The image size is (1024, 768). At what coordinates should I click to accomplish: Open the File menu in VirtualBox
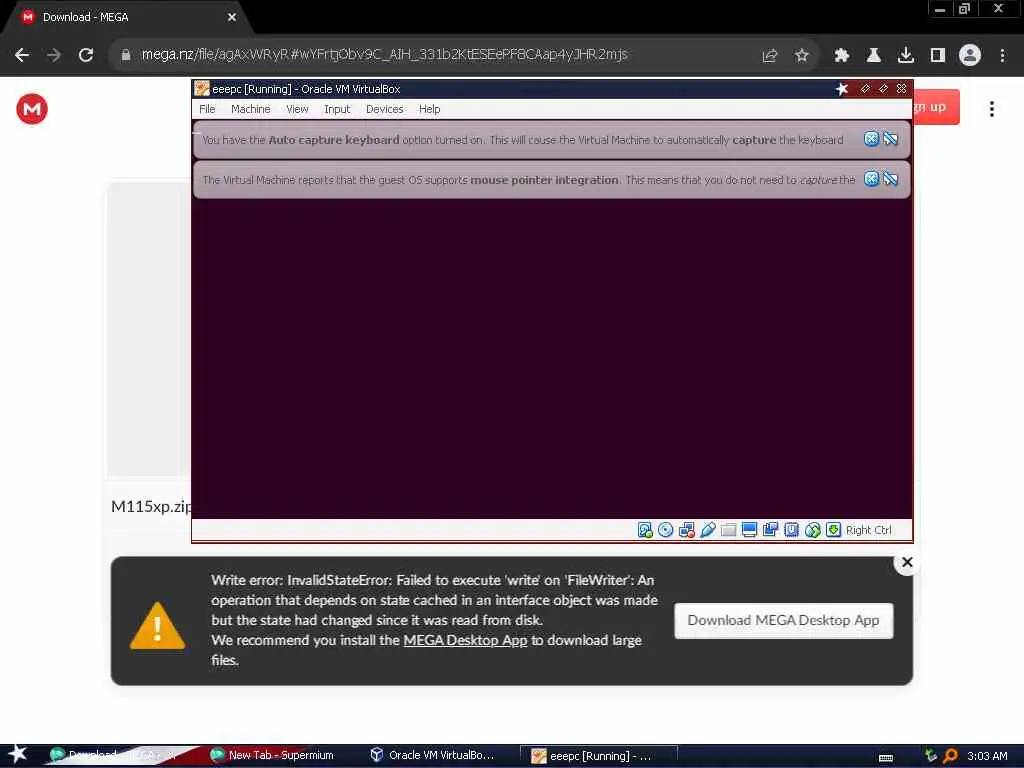[207, 109]
